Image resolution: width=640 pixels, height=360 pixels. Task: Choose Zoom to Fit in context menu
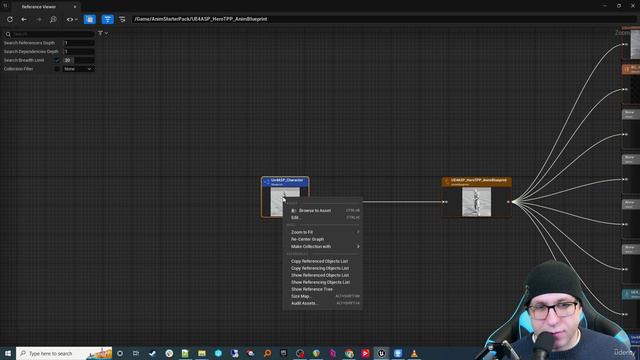322,232
